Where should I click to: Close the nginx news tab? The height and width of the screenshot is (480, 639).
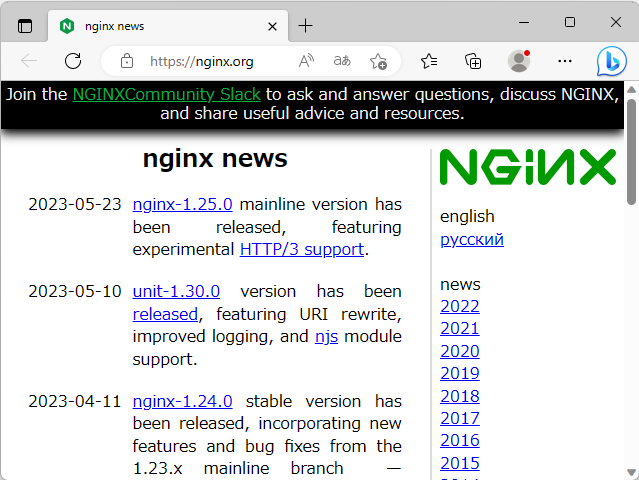point(272,26)
